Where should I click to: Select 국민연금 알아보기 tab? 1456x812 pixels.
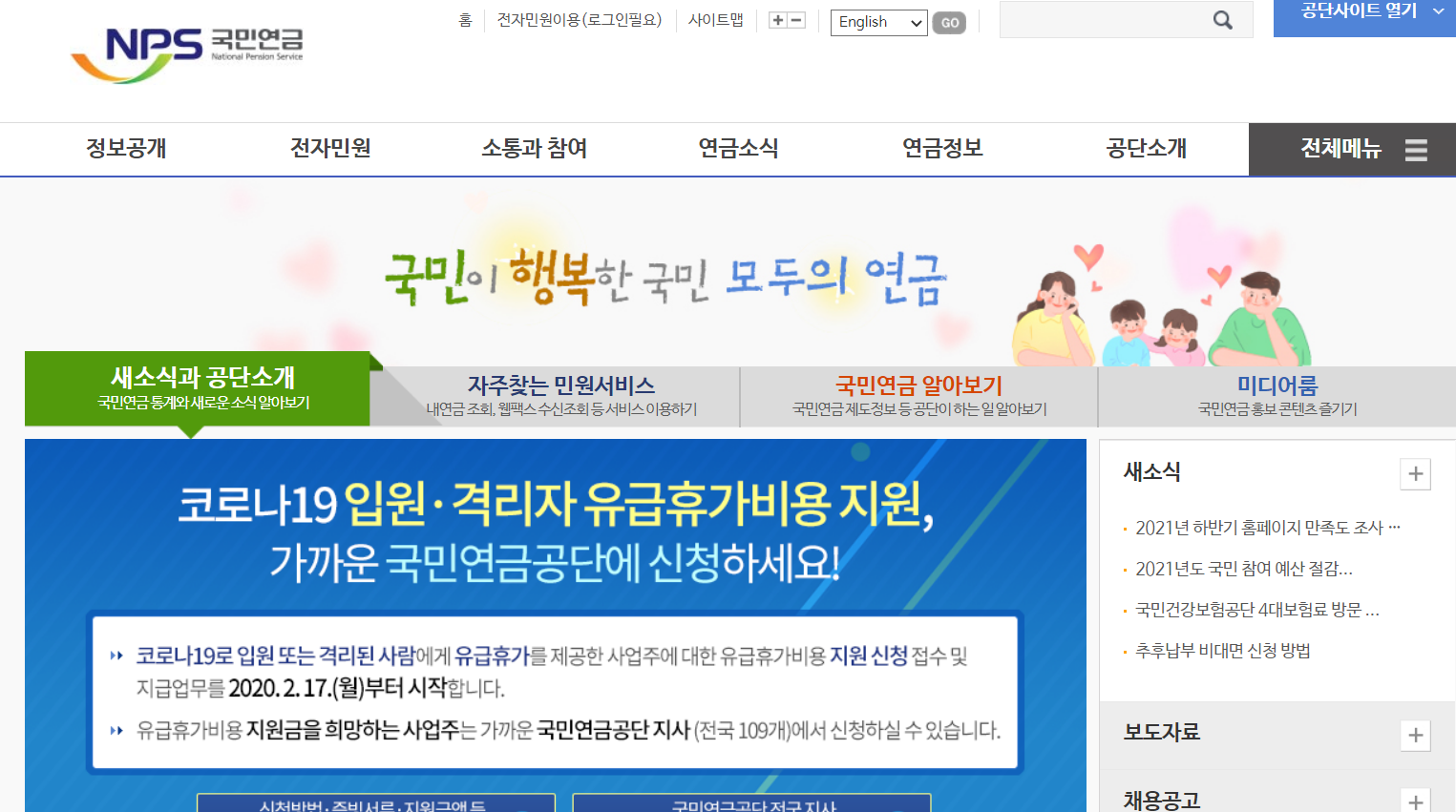(919, 396)
